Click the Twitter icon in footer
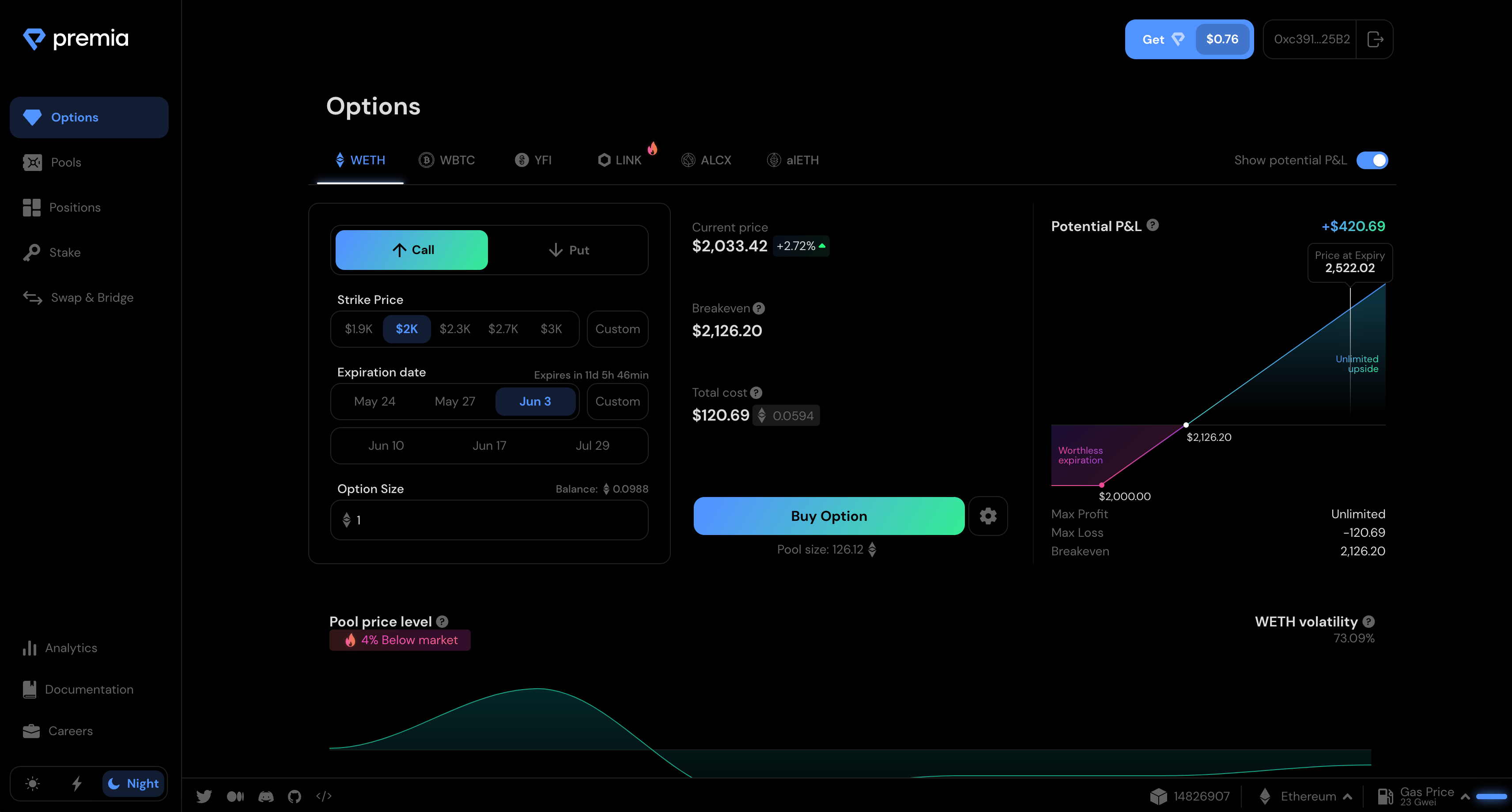This screenshot has height=812, width=1512. [204, 796]
